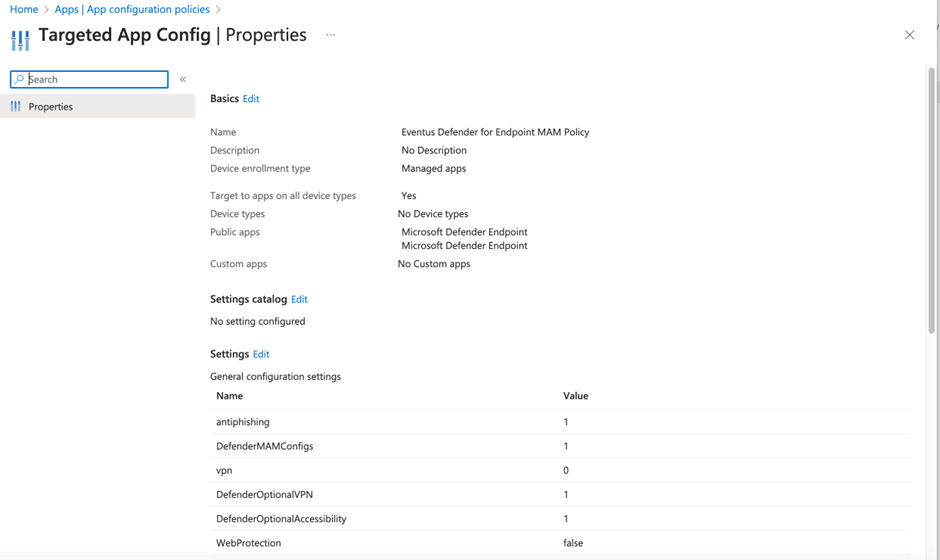Select the policy name Eventus Defender for Endpoint MAM Policy
The width and height of the screenshot is (940, 560).
click(495, 132)
